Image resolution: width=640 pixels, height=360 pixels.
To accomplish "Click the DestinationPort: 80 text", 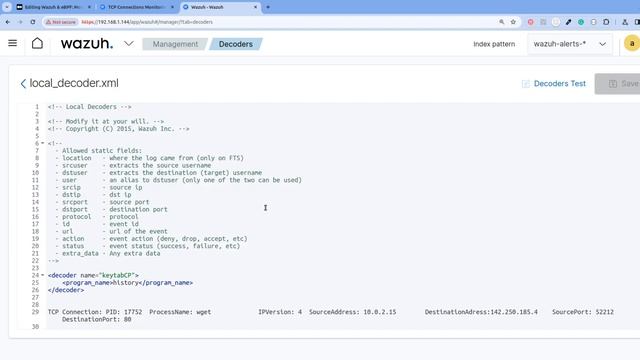I will pos(97,320).
